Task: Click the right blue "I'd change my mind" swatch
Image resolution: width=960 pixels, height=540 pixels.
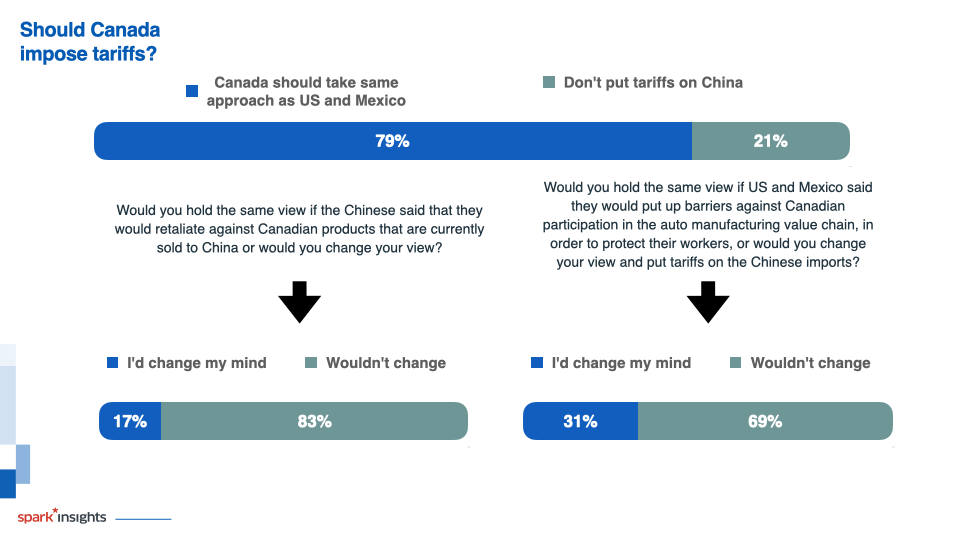Action: (x=537, y=362)
